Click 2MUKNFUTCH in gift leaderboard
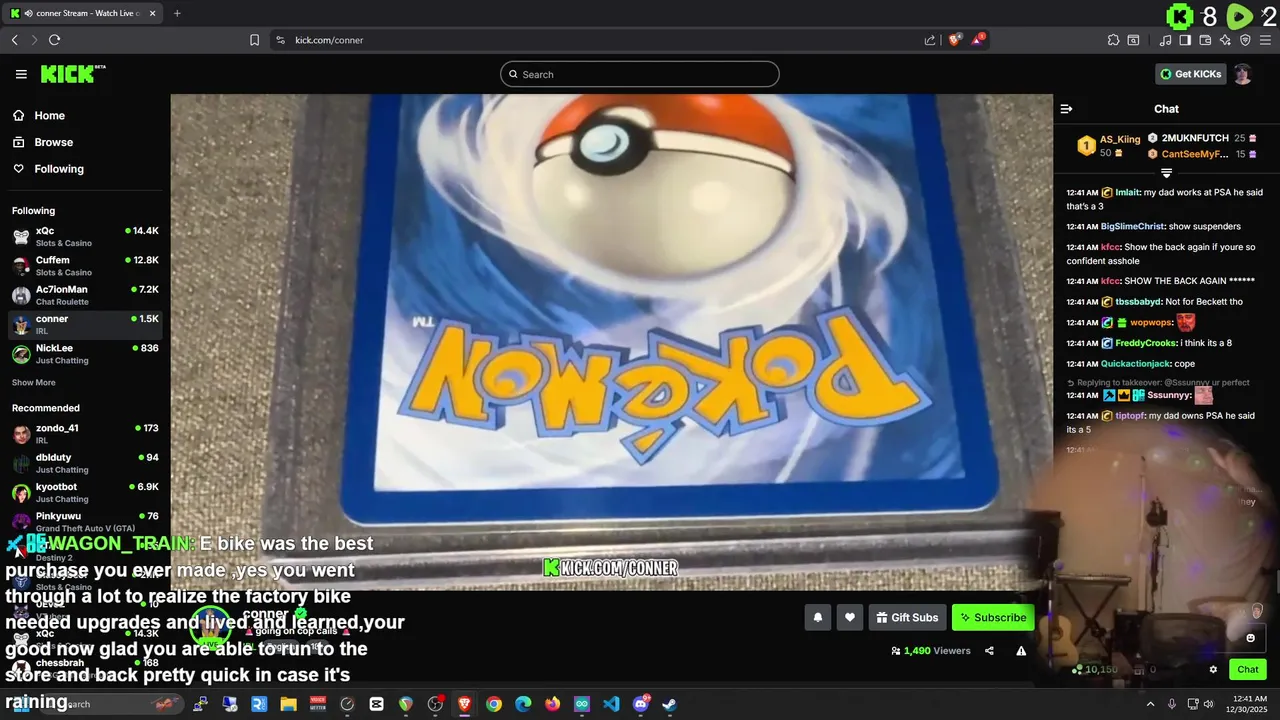The height and width of the screenshot is (720, 1280). (1195, 138)
